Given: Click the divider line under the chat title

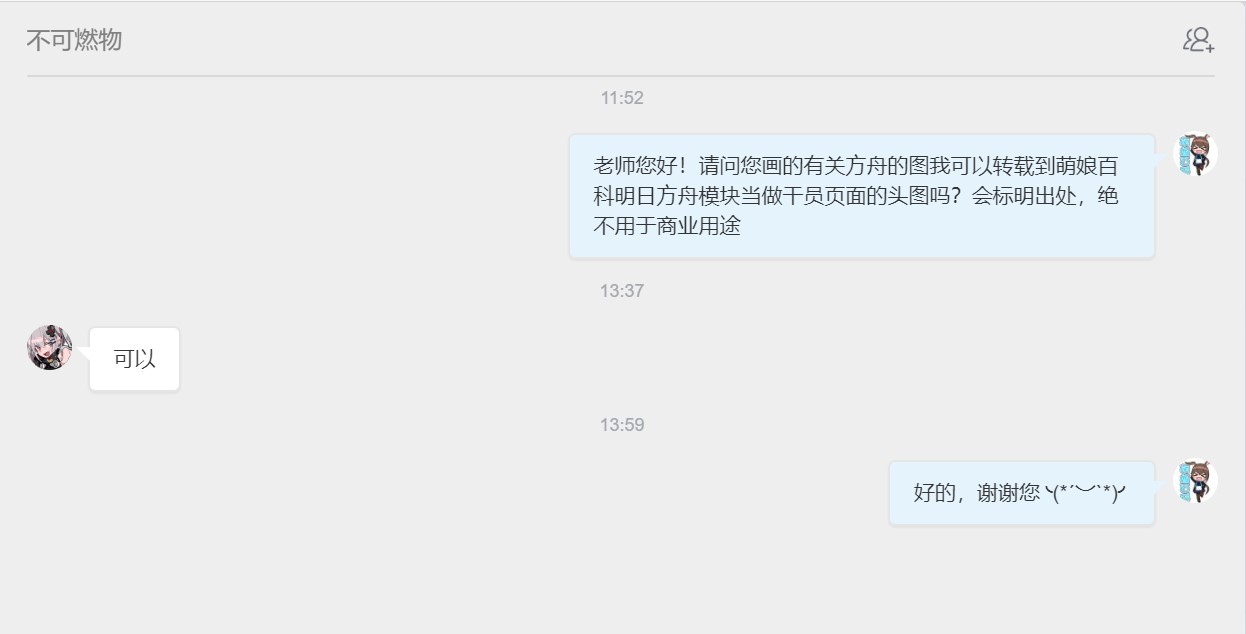Looking at the screenshot, I should [620, 76].
